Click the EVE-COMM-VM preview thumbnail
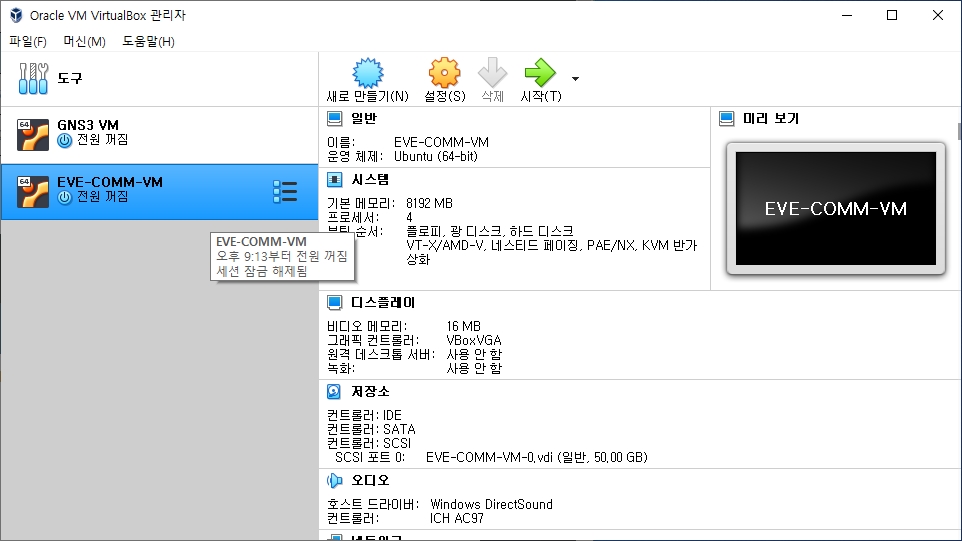962x541 pixels. coord(836,209)
